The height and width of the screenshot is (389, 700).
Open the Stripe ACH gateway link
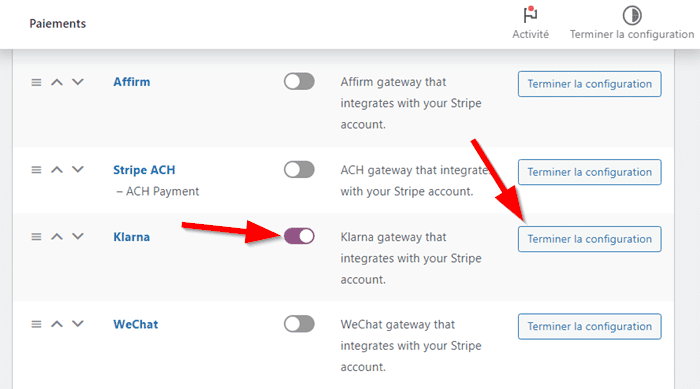(x=144, y=170)
